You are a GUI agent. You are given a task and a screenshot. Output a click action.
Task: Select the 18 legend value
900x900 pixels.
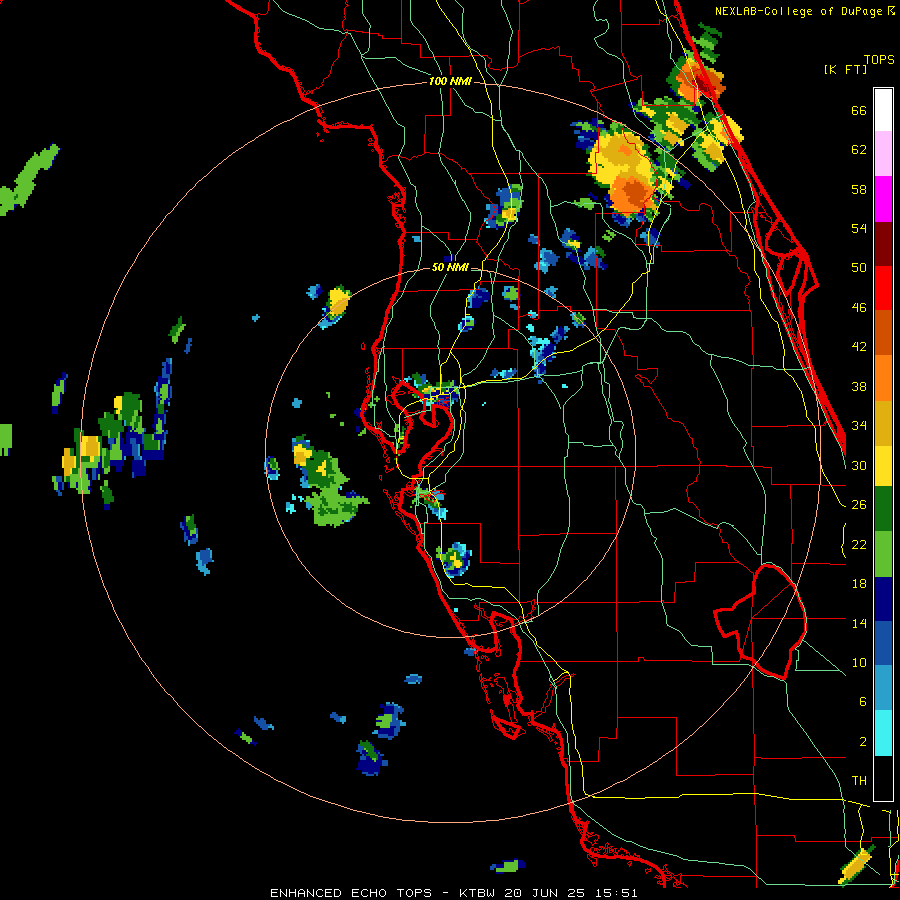(x=859, y=584)
